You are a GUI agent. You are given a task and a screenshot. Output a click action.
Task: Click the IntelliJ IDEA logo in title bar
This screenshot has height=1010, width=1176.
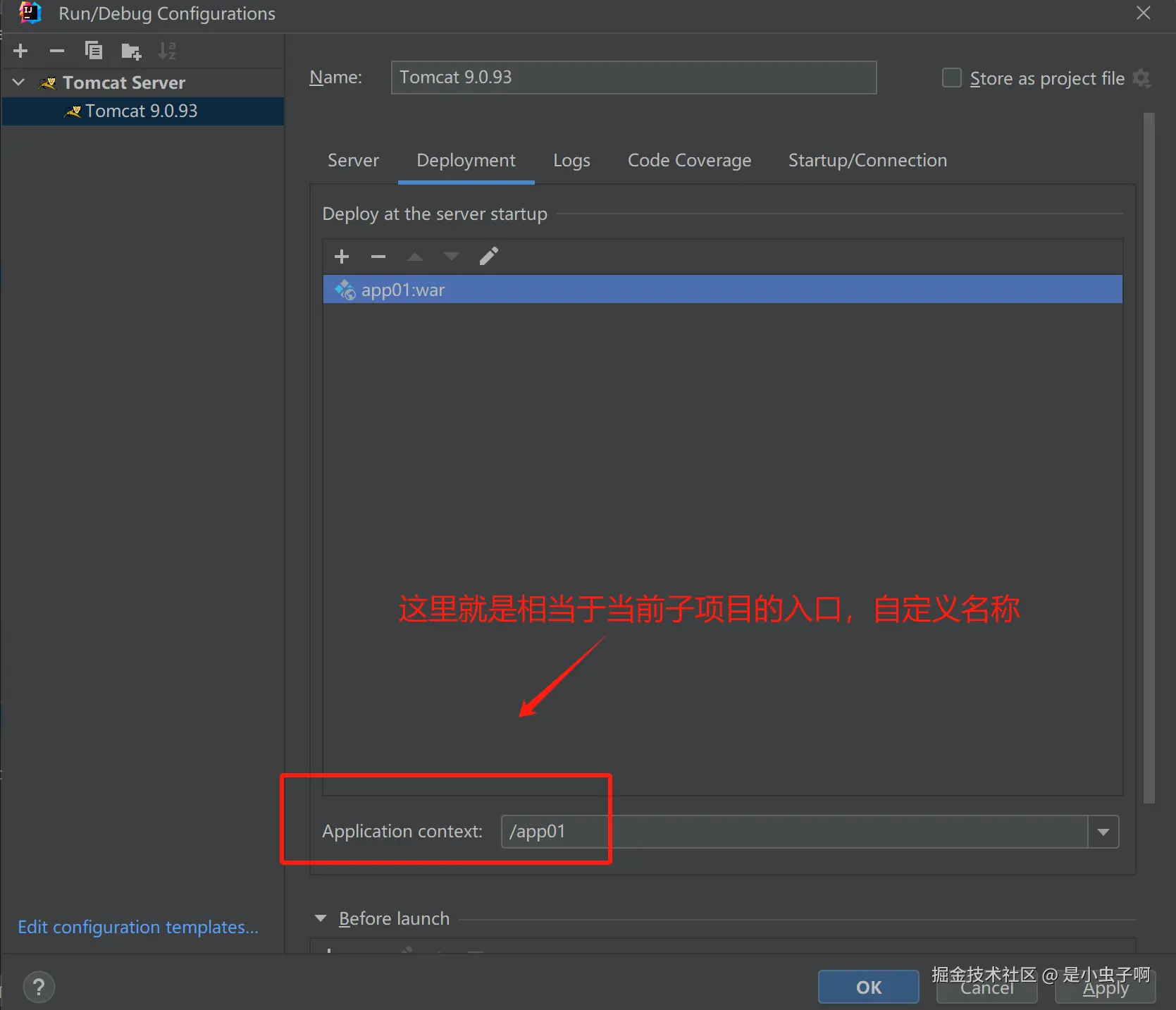point(30,13)
